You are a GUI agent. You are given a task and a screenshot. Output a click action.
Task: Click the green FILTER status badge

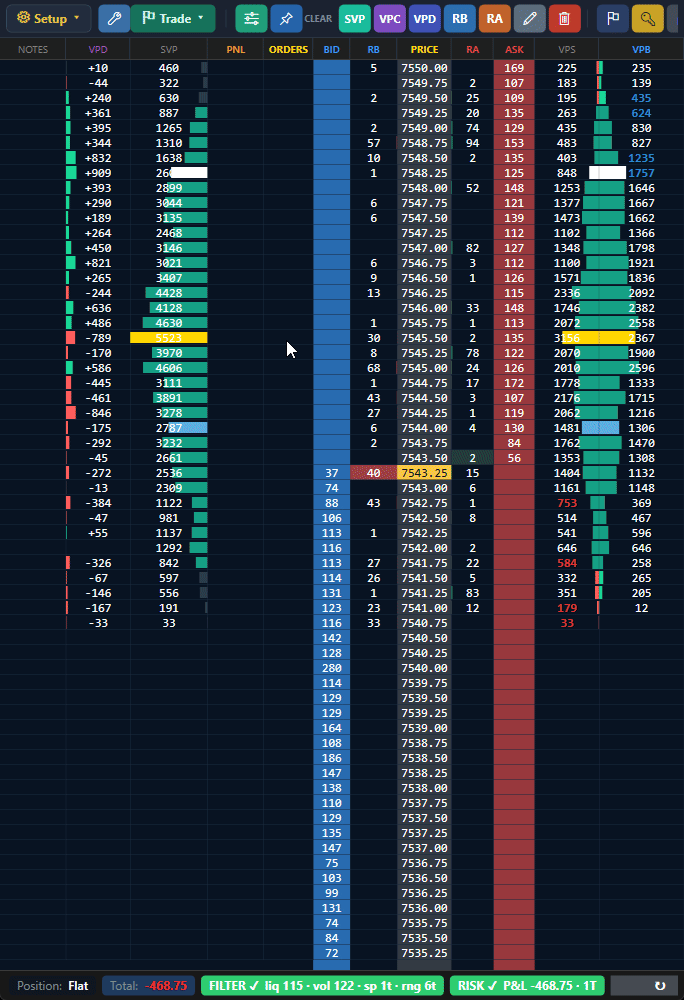pos(323,985)
